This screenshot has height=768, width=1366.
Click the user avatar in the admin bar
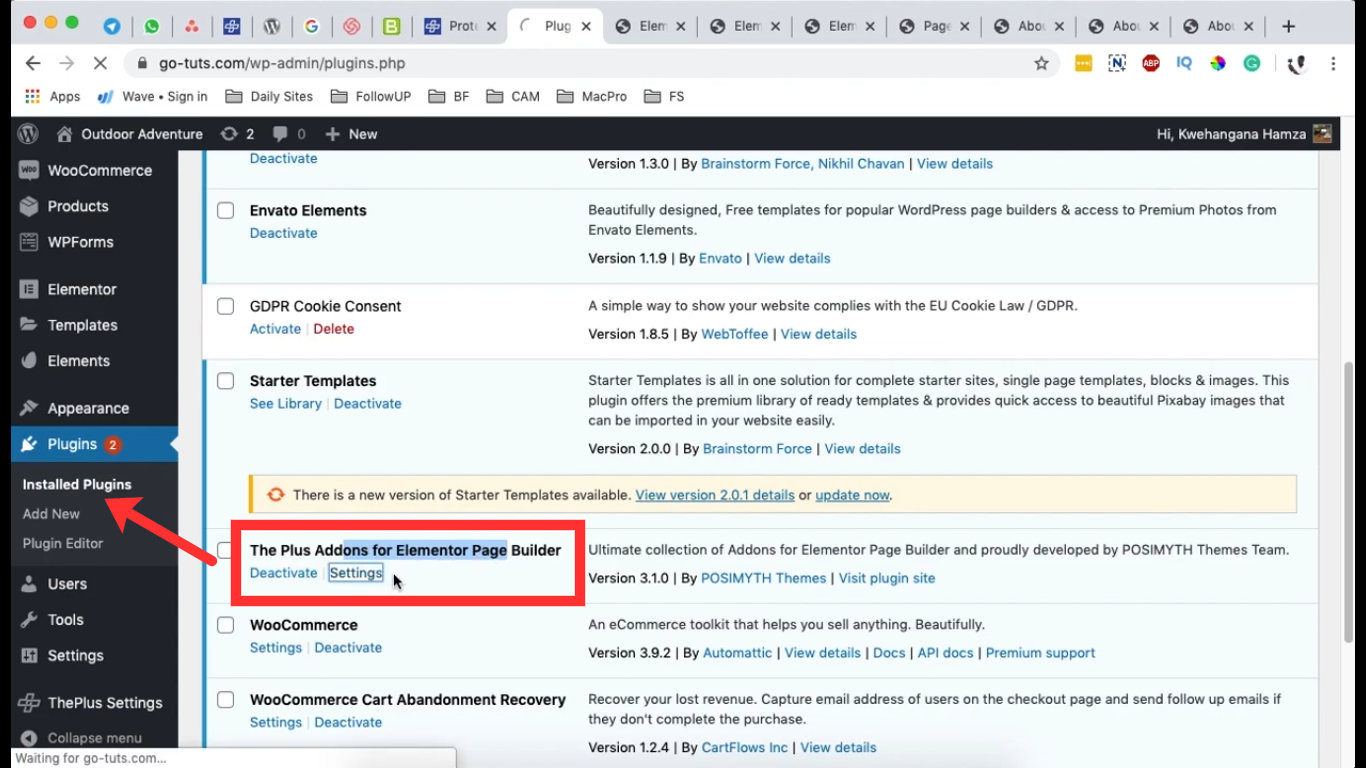pyautogui.click(x=1322, y=134)
